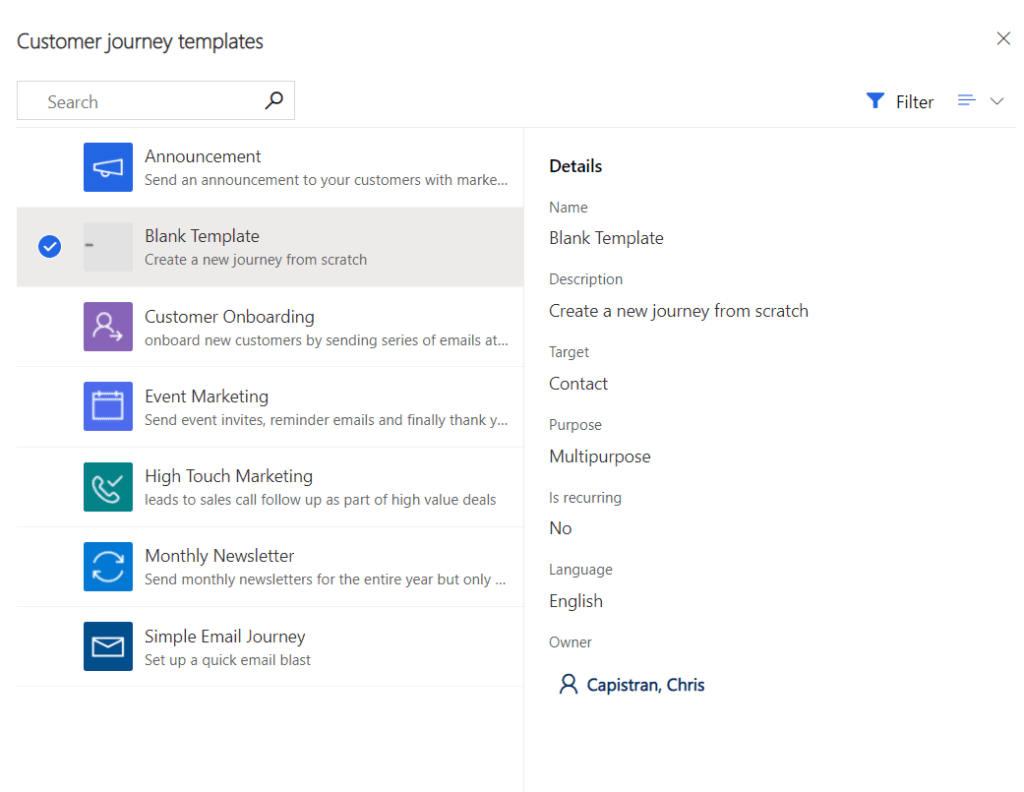Click the Event Marketing calendar icon

tap(108, 406)
